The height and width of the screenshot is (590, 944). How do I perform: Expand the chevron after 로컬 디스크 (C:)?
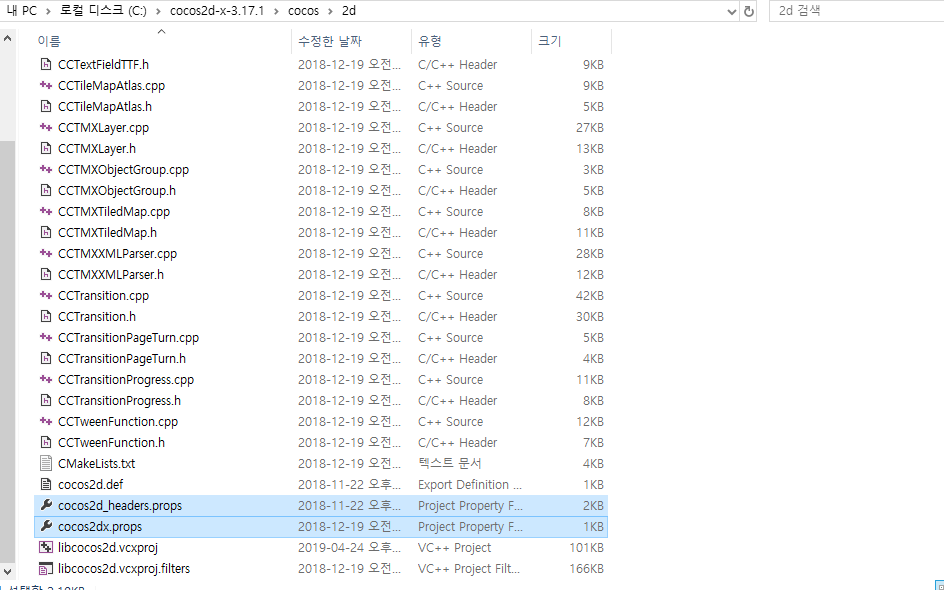point(158,11)
